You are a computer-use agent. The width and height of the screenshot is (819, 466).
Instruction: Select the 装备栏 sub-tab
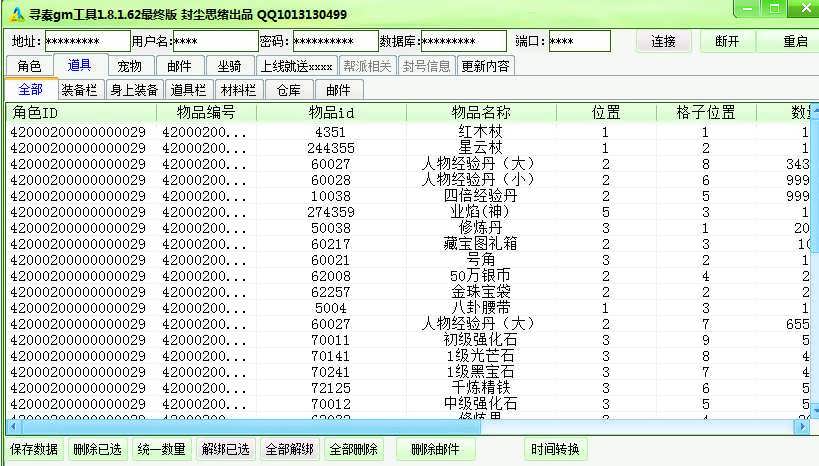[x=79, y=90]
